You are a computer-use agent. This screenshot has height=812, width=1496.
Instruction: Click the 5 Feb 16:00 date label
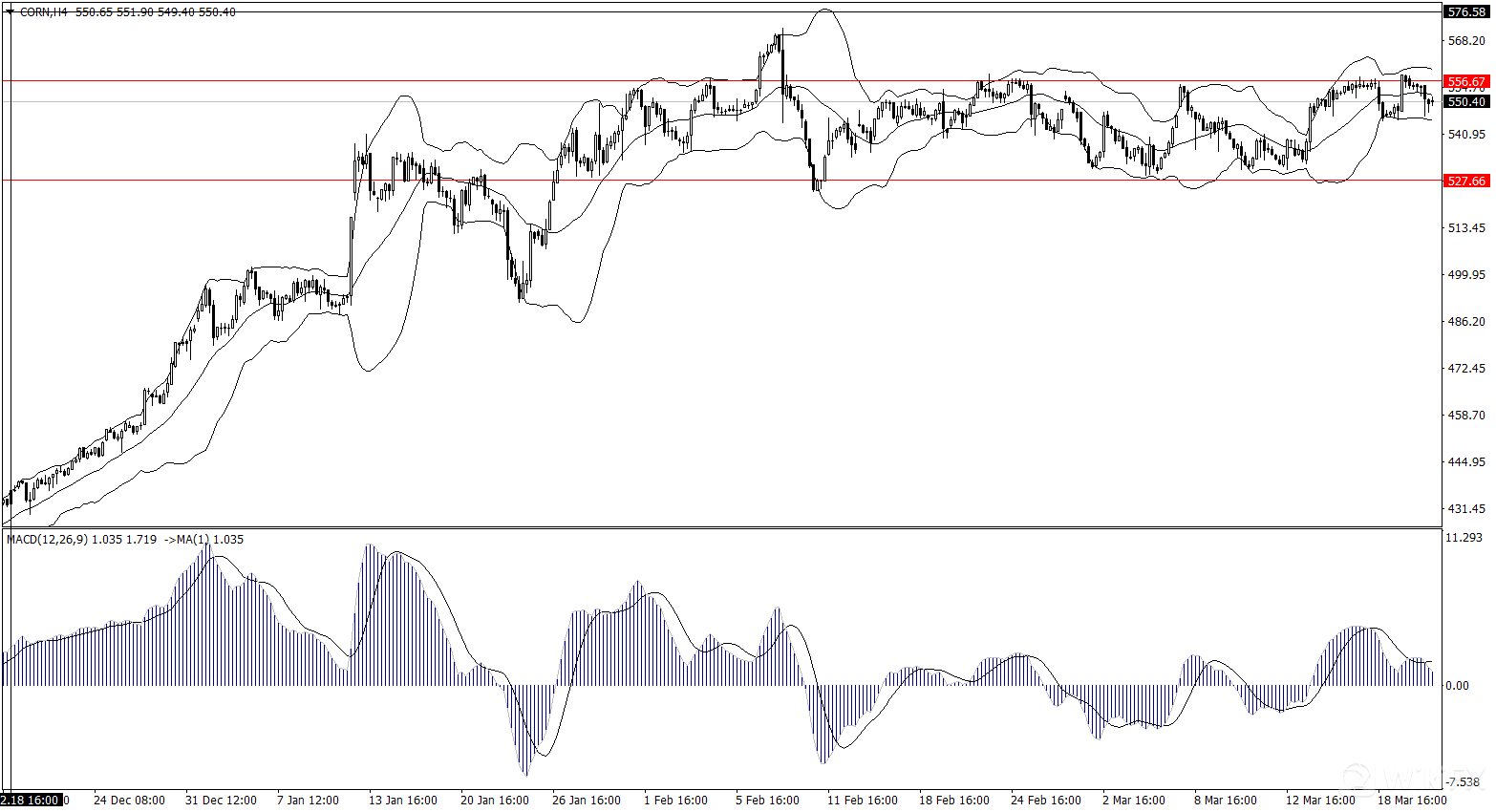767,800
